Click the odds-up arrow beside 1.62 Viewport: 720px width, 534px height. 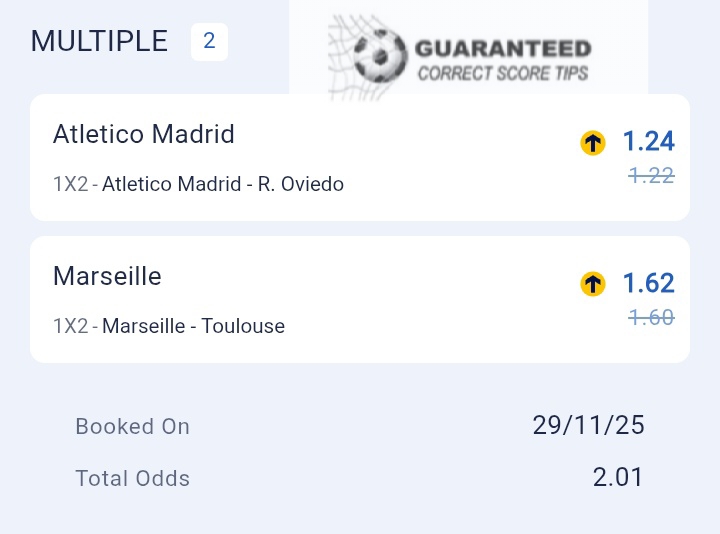click(x=593, y=284)
